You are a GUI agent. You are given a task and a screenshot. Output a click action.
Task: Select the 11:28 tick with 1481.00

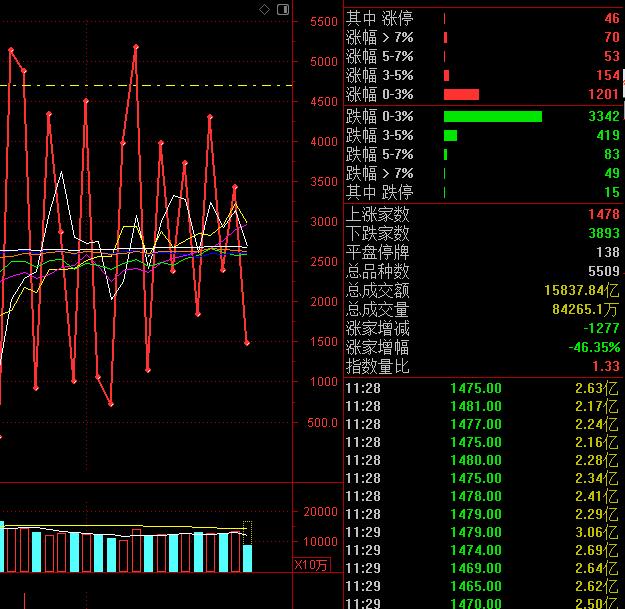[x=483, y=406]
